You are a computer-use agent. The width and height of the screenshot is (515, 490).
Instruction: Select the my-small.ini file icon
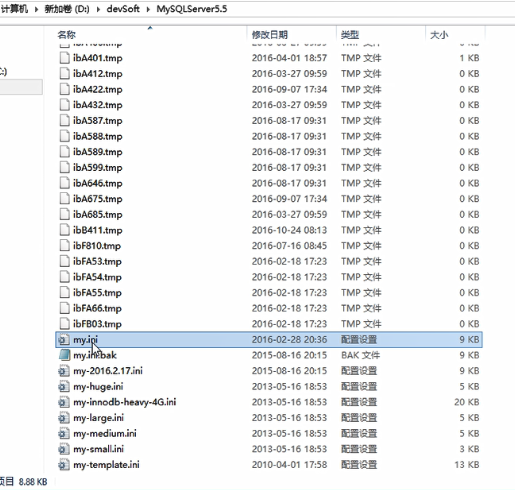click(64, 449)
